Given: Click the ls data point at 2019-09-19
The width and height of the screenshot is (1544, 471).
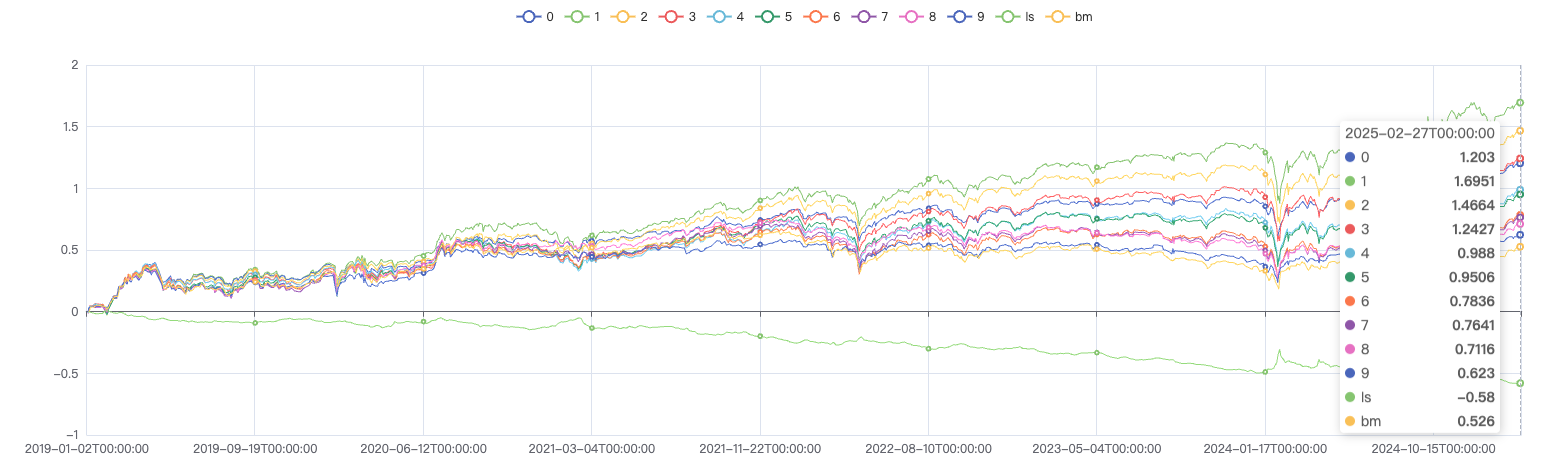Looking at the screenshot, I should click(x=255, y=323).
